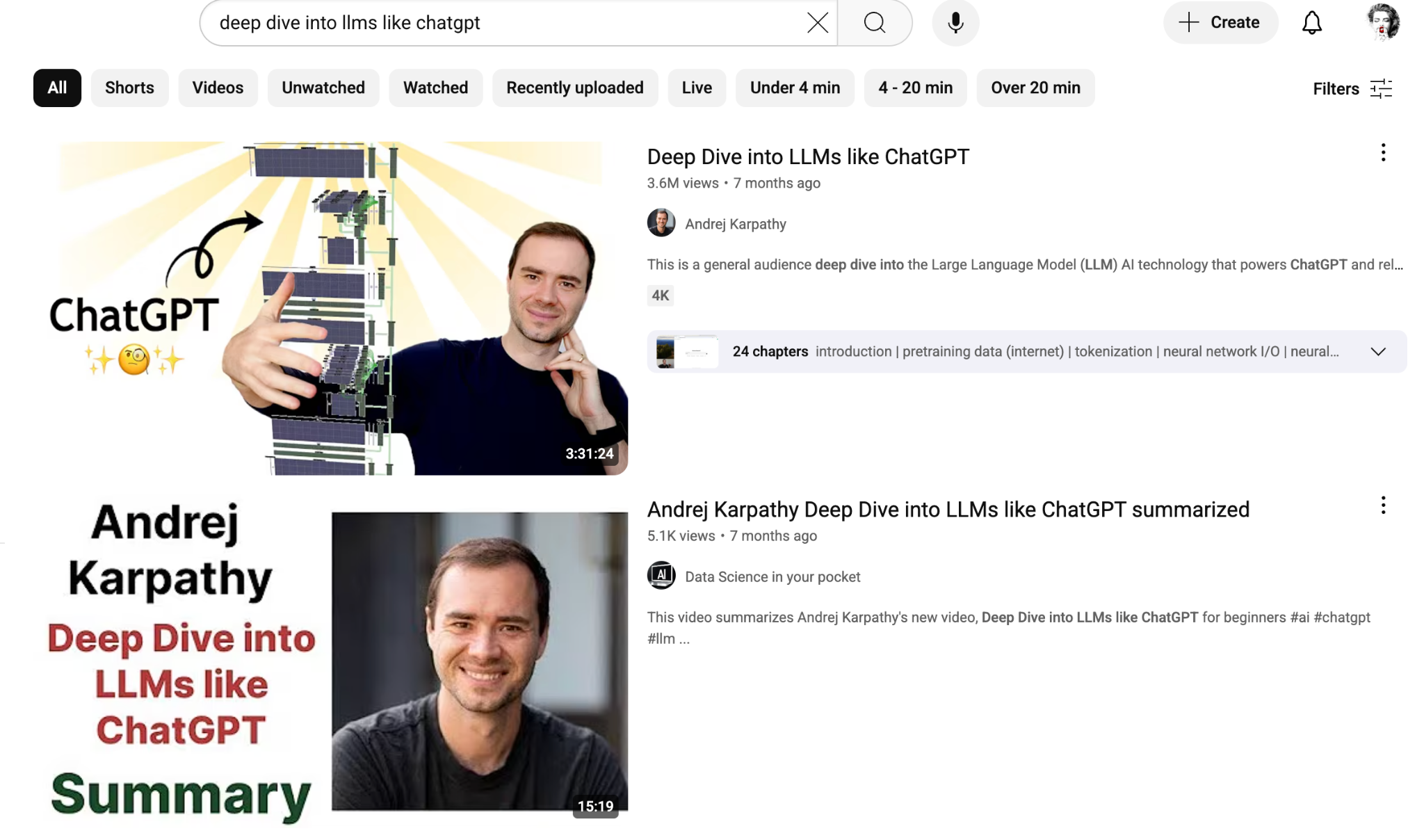Open three-dot menu for first video
Viewport: 1424px width, 840px height.
click(x=1383, y=153)
